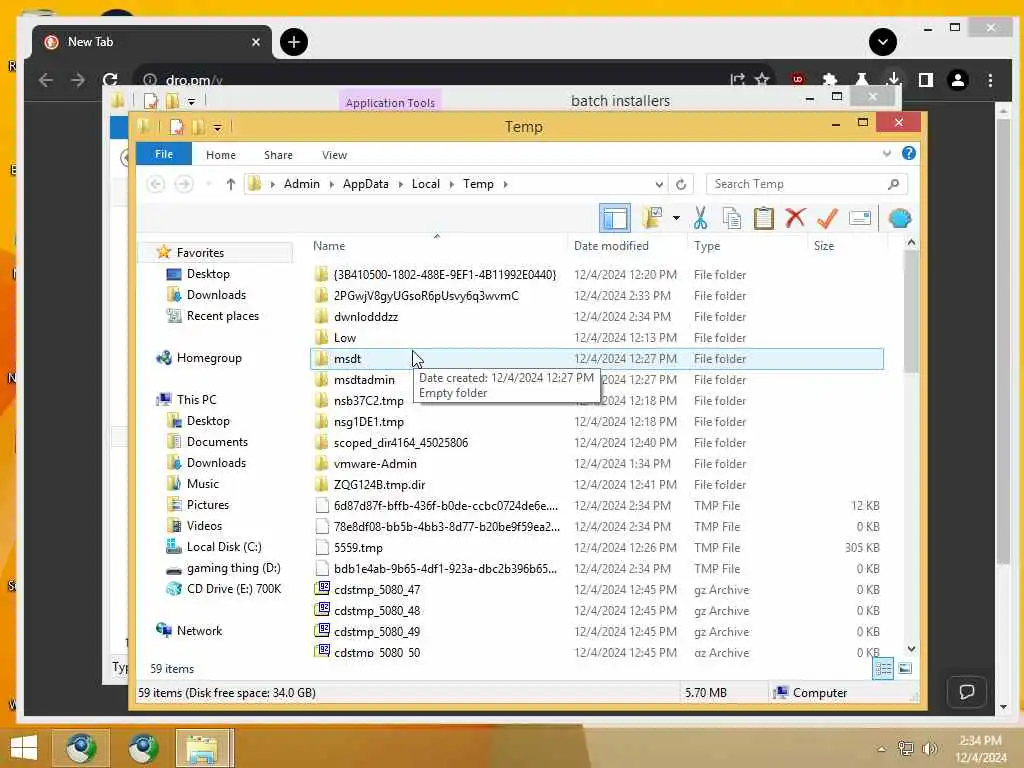Screen dimensions: 1024x768
Task: Expand the ribbon with the chevron
Action: coord(886,153)
